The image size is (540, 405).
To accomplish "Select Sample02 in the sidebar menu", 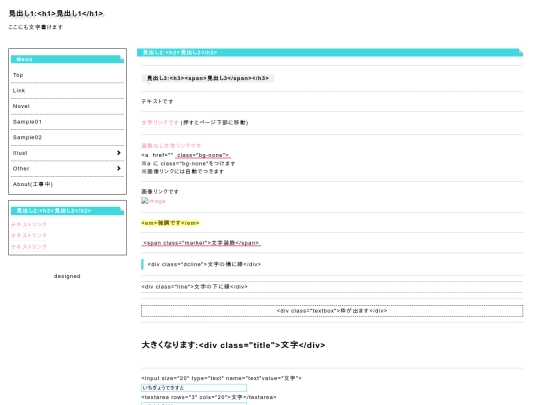I will pyautogui.click(x=67, y=137).
